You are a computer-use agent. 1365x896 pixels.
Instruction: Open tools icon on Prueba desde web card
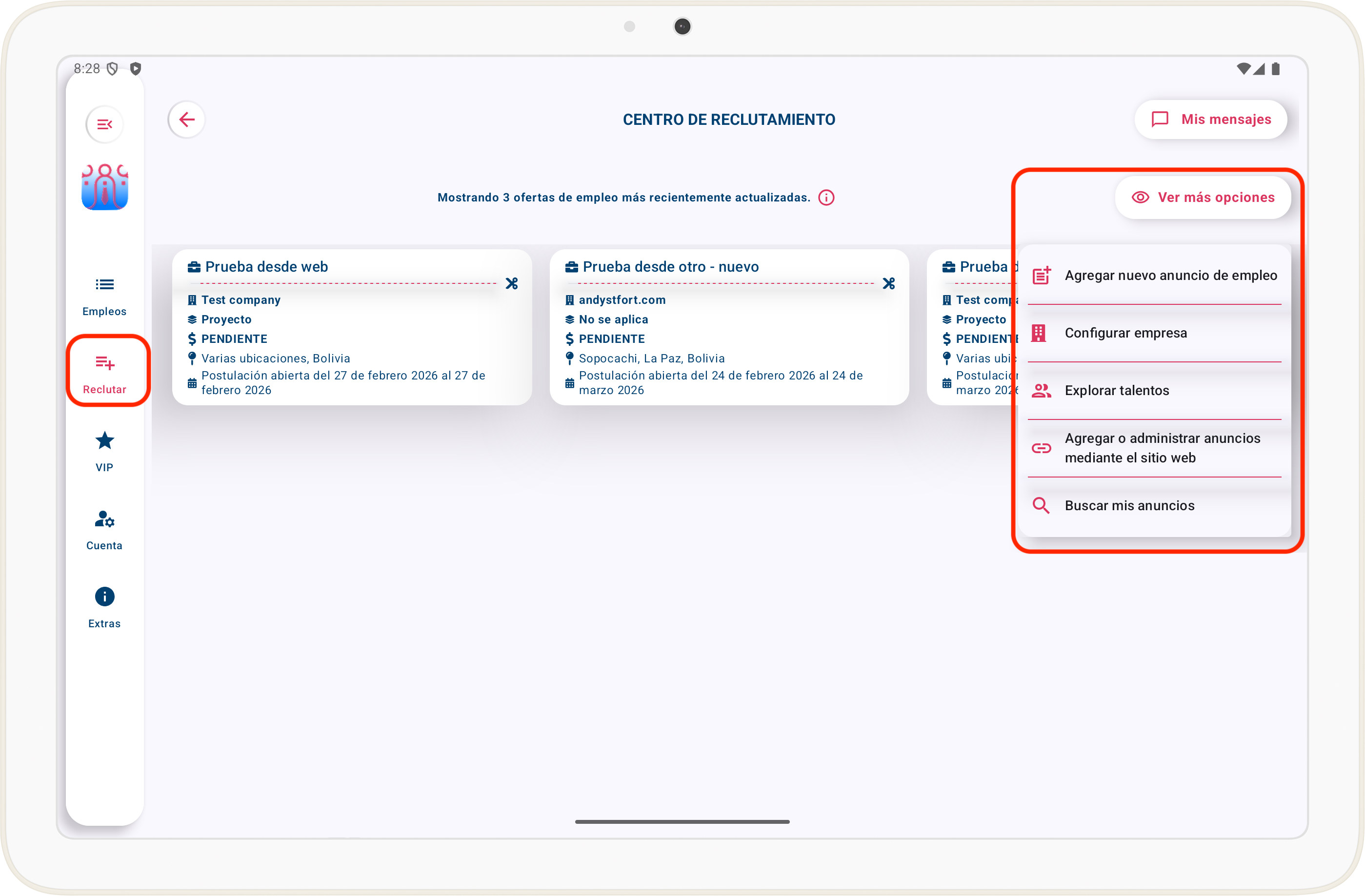point(512,284)
